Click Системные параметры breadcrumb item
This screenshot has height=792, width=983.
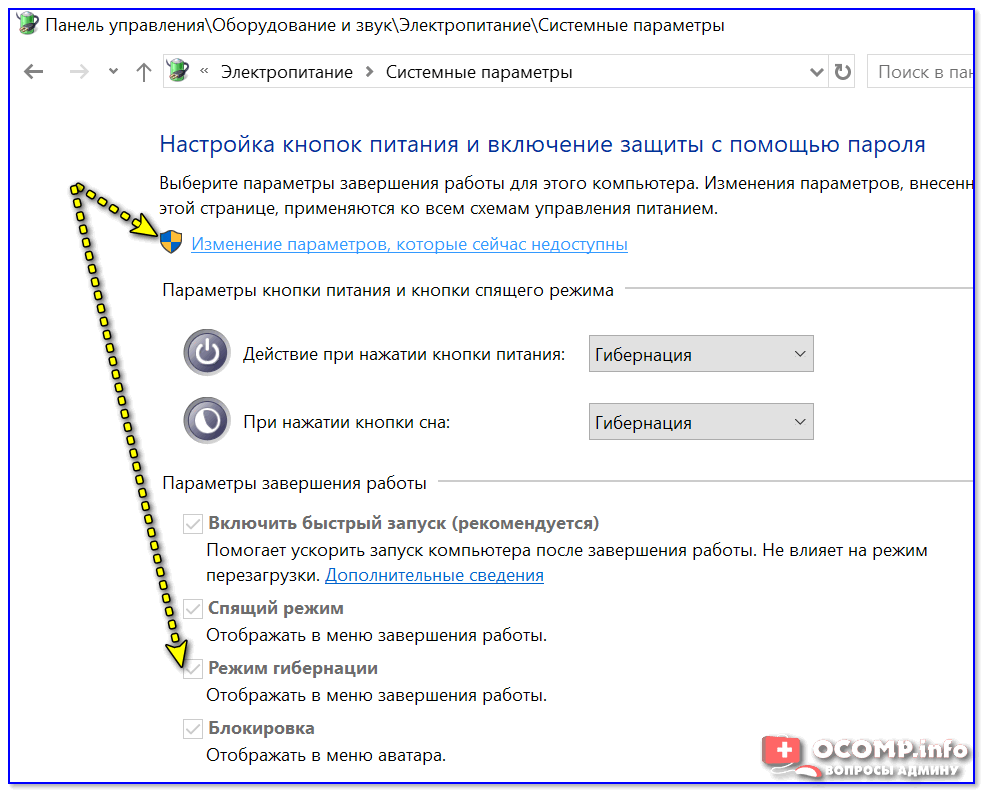pyautogui.click(x=479, y=72)
